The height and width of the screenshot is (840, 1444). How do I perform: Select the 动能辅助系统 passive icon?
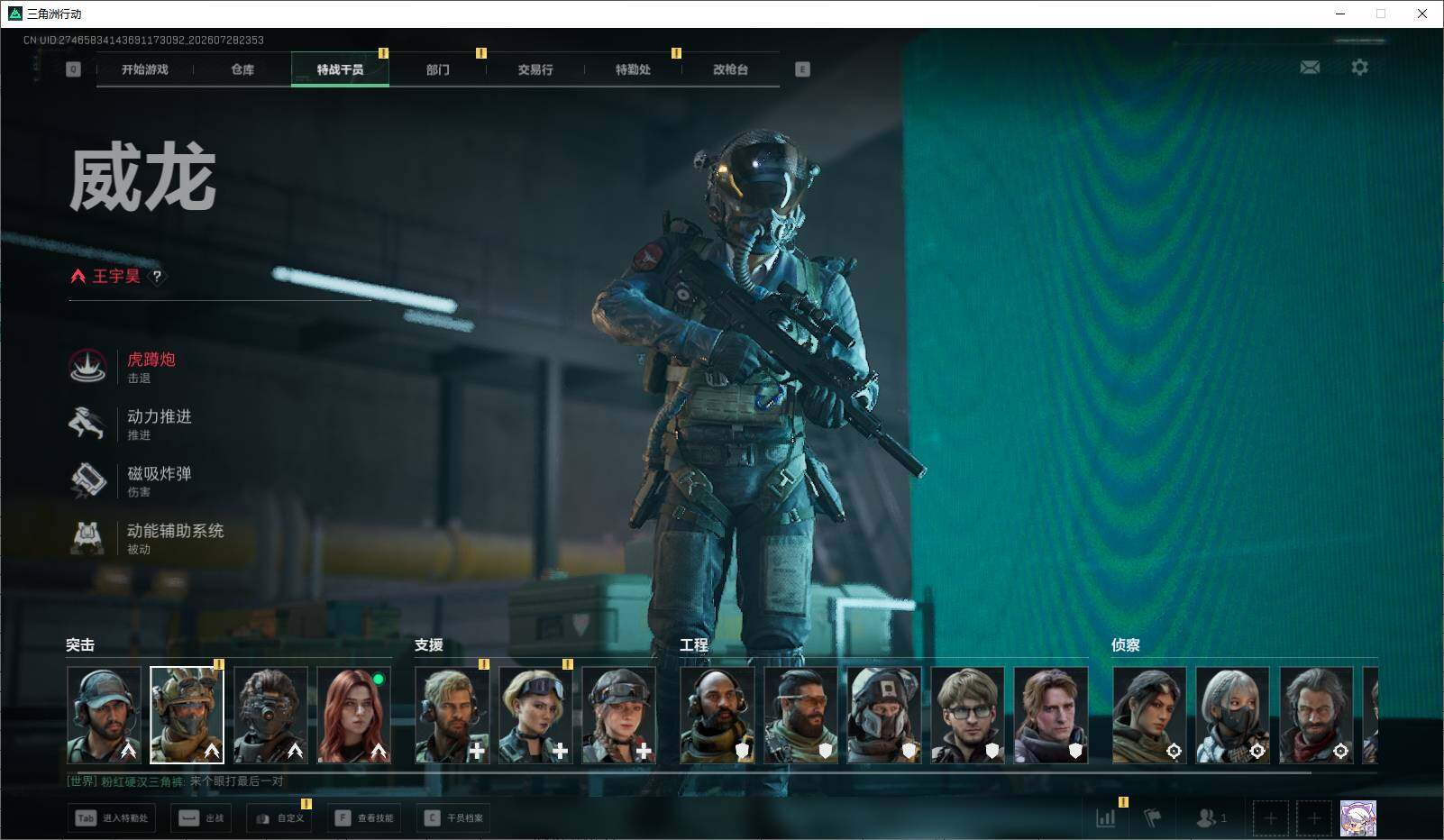88,537
